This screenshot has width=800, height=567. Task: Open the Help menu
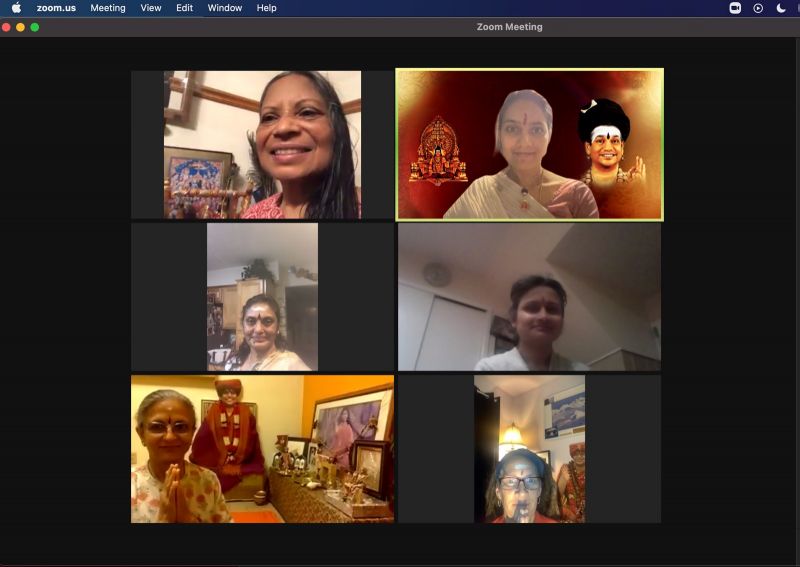click(266, 8)
